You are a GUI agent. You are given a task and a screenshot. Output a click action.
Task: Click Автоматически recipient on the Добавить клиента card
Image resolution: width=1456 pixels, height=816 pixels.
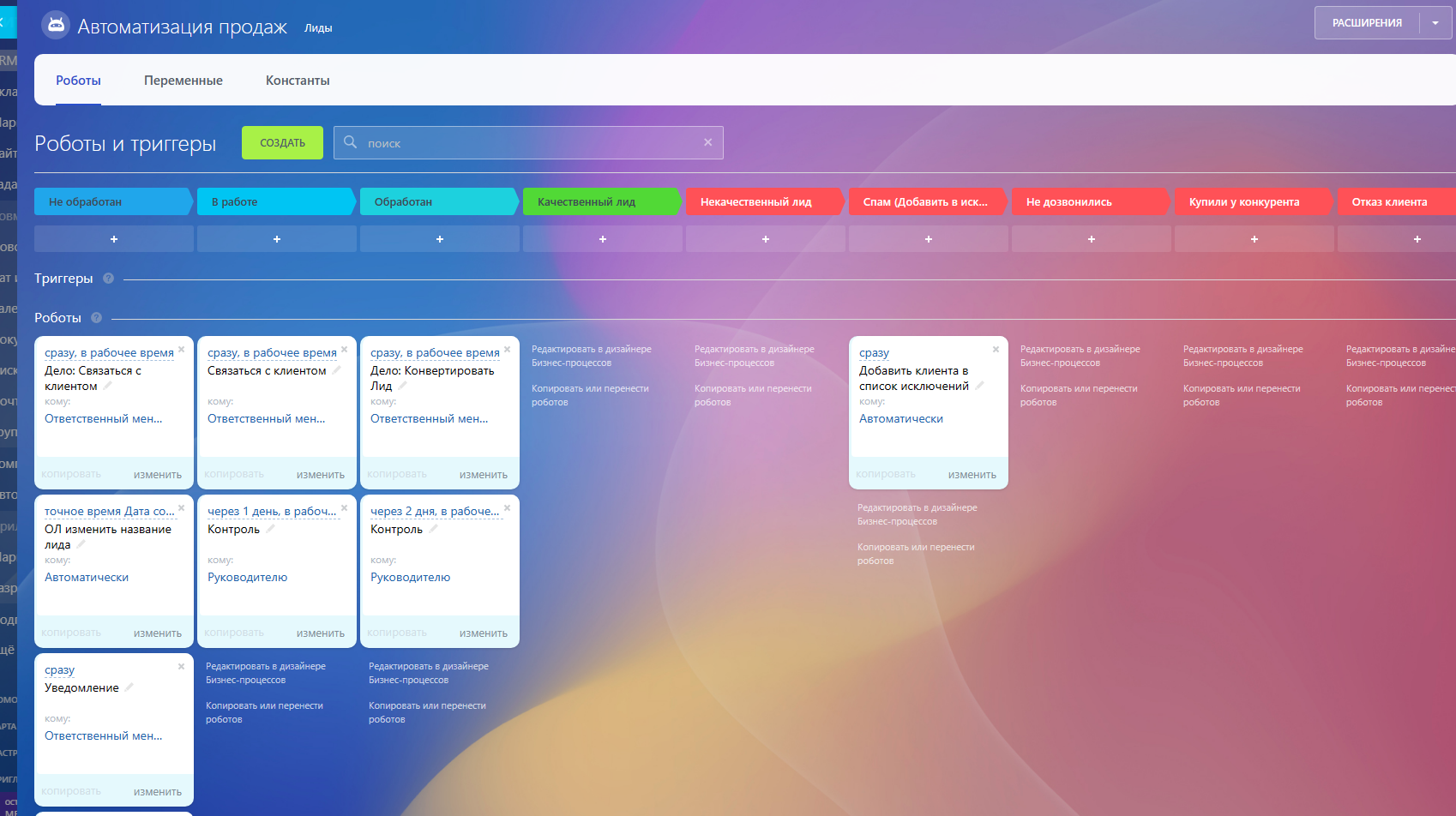click(901, 418)
